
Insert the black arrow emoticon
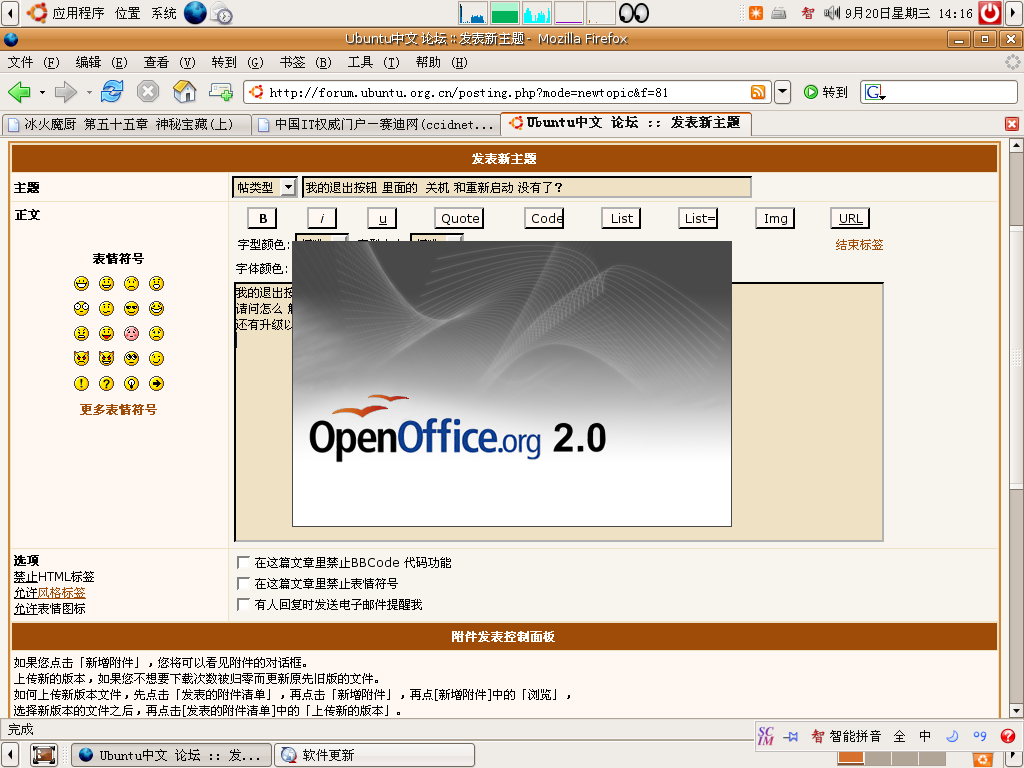[156, 383]
